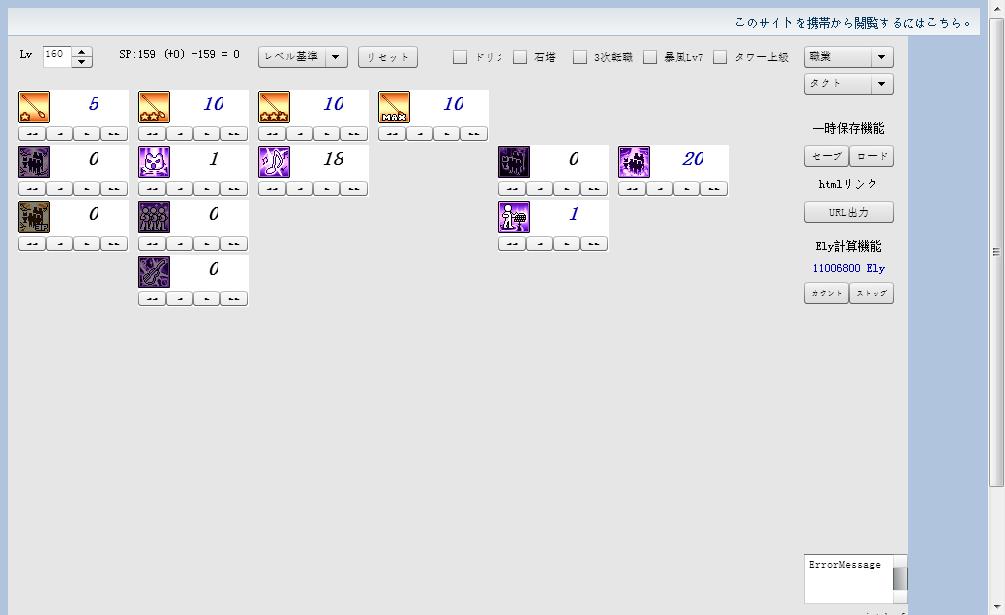The width and height of the screenshot is (1005, 615).
Task: Click single-step increase button under conductor skill
Action: pyautogui.click(x=566, y=243)
